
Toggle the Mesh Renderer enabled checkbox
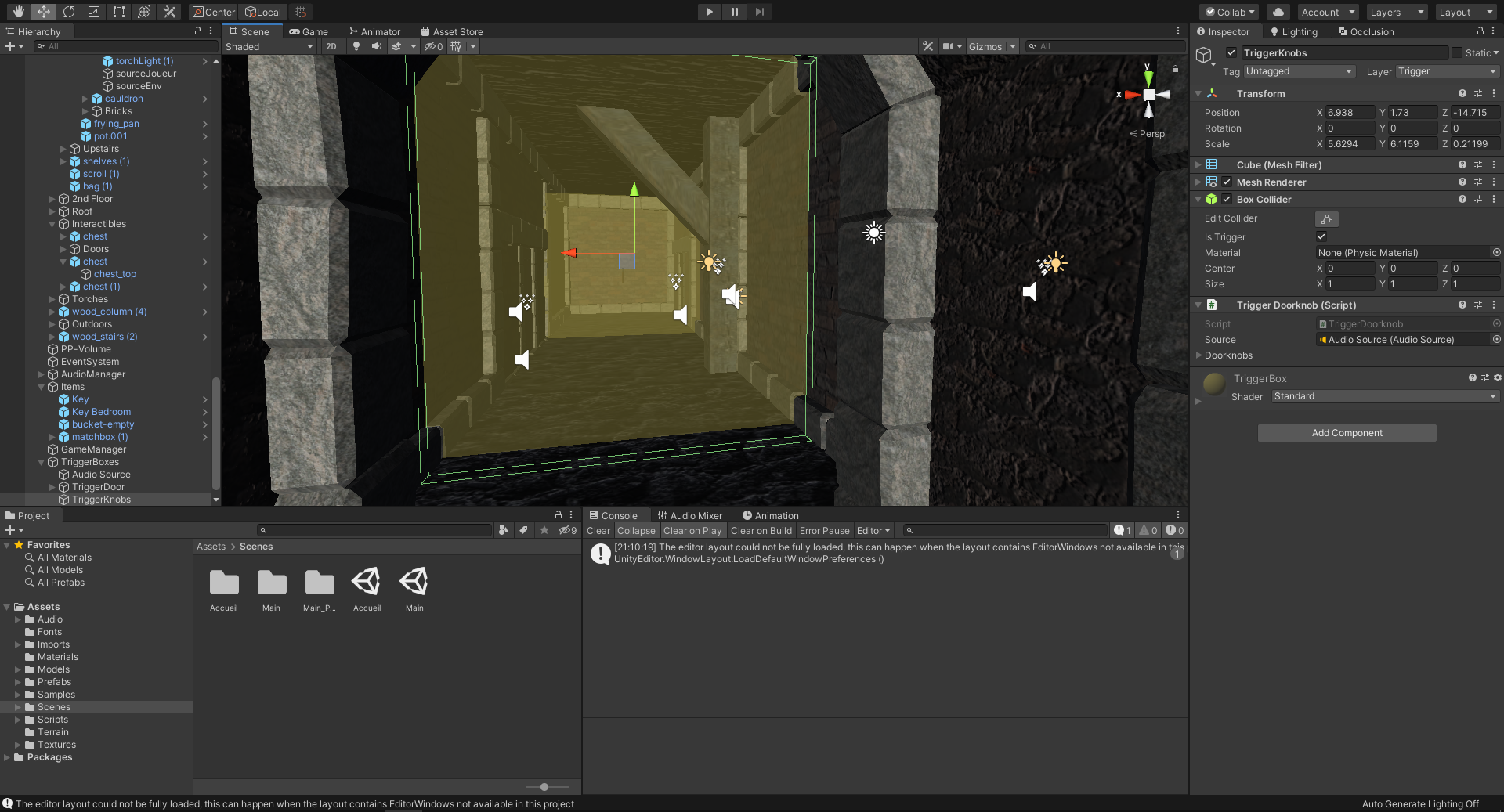coord(1227,182)
